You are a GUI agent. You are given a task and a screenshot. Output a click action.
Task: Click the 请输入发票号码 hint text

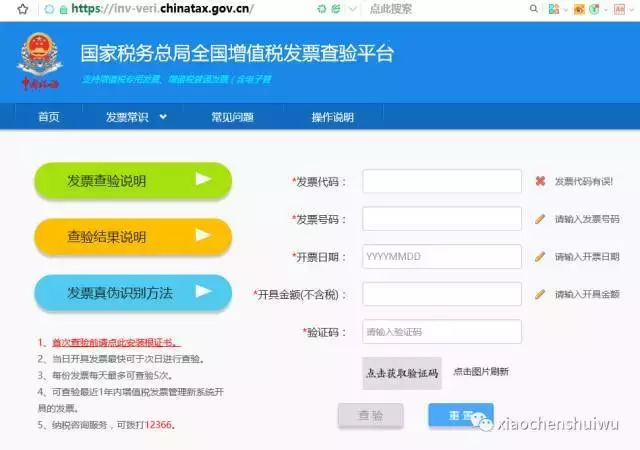[587, 219]
